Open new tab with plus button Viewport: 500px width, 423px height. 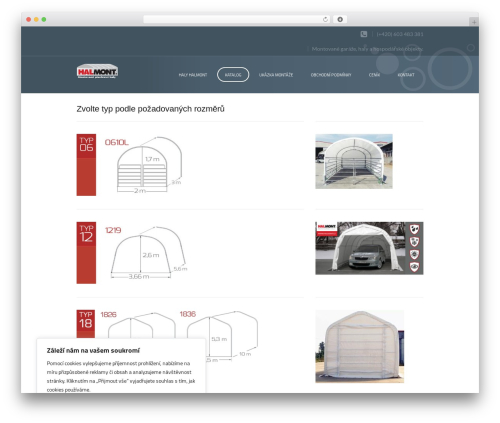pyautogui.click(x=474, y=22)
